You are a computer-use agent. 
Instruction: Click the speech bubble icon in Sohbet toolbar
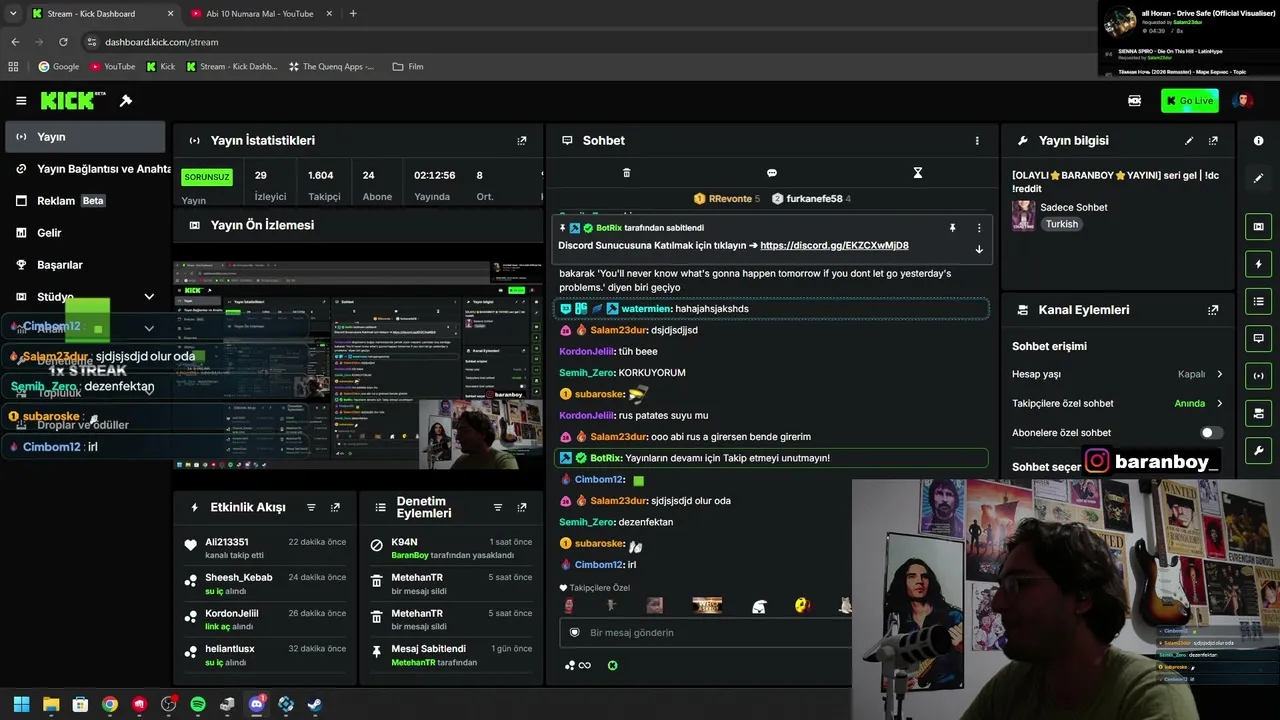click(x=772, y=173)
